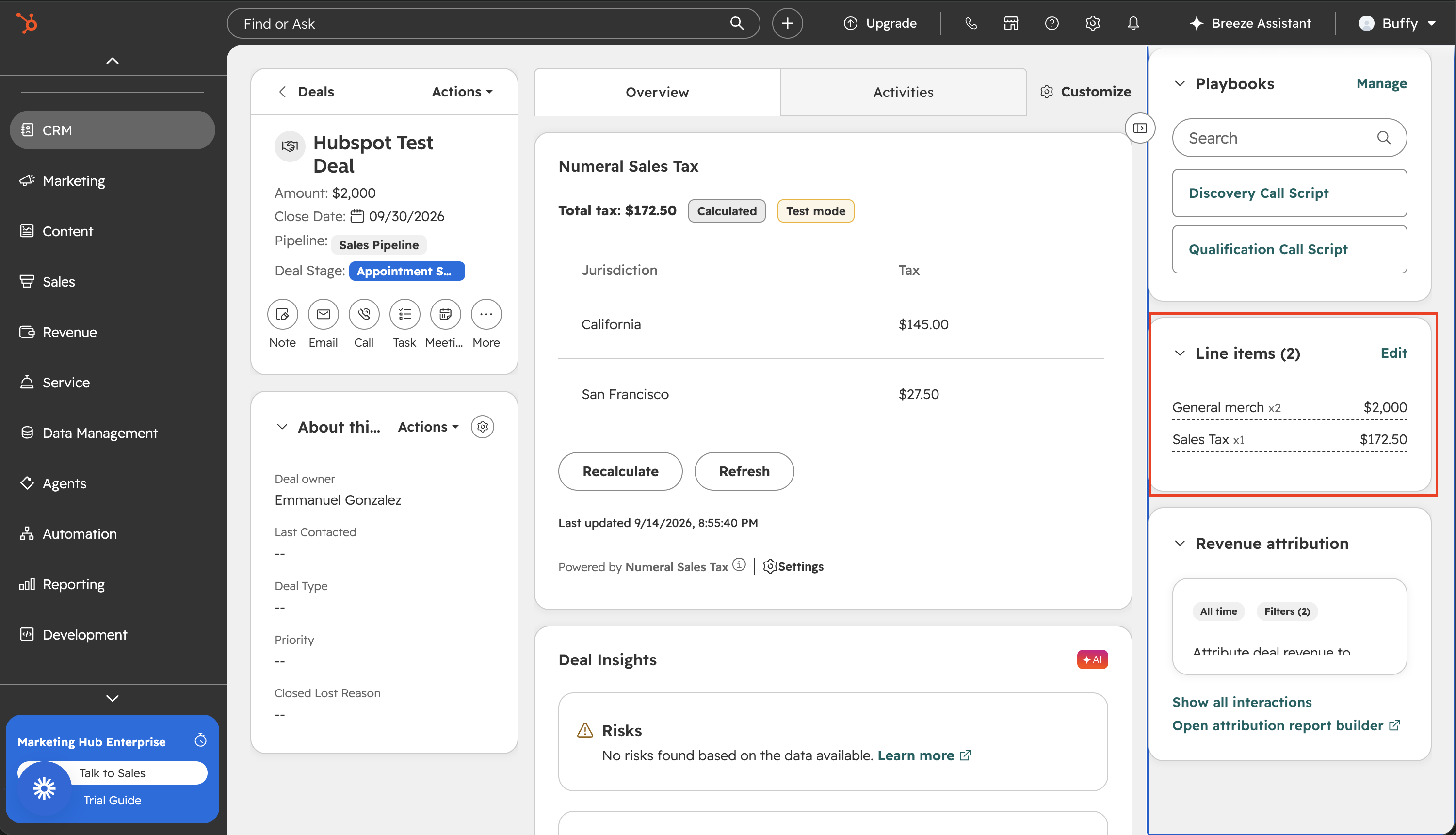This screenshot has height=835, width=1456.
Task: Open the Close Date calendar icon
Action: [x=357, y=216]
